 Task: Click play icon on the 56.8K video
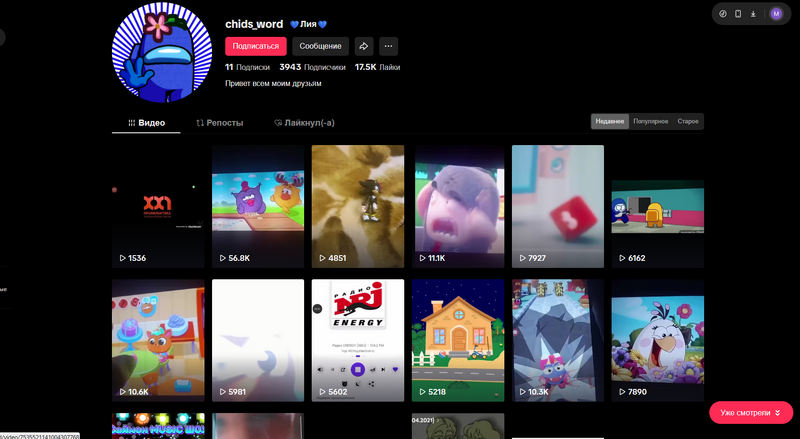coord(223,258)
